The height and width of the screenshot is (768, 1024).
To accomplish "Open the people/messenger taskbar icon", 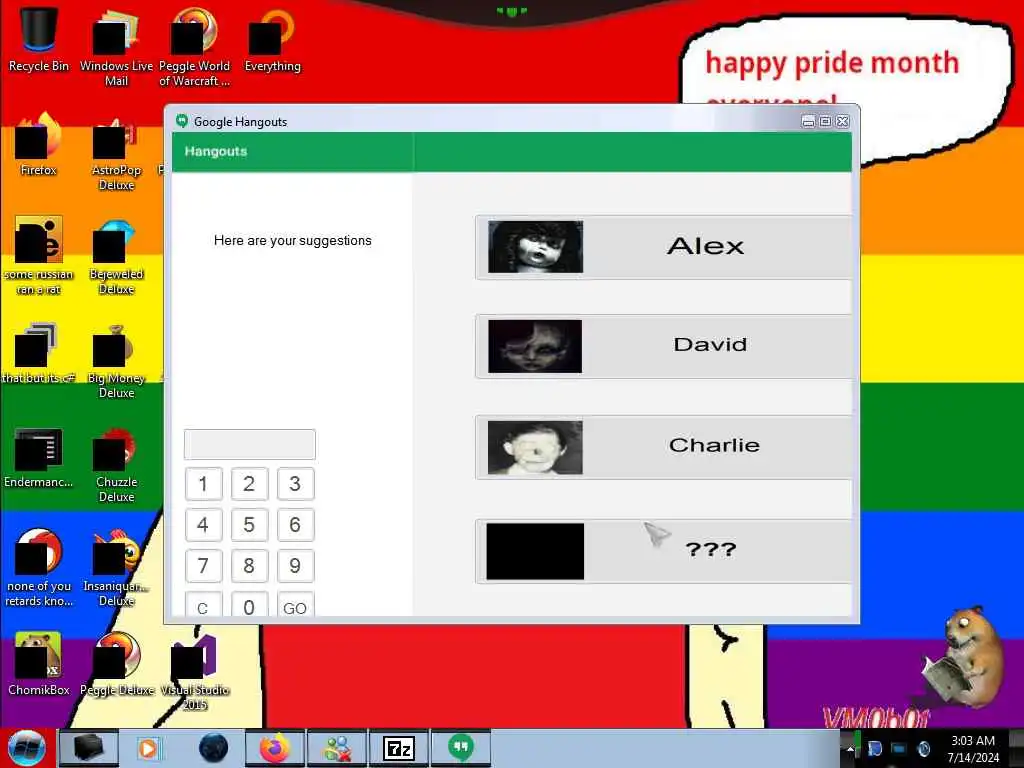I will click(x=337, y=748).
